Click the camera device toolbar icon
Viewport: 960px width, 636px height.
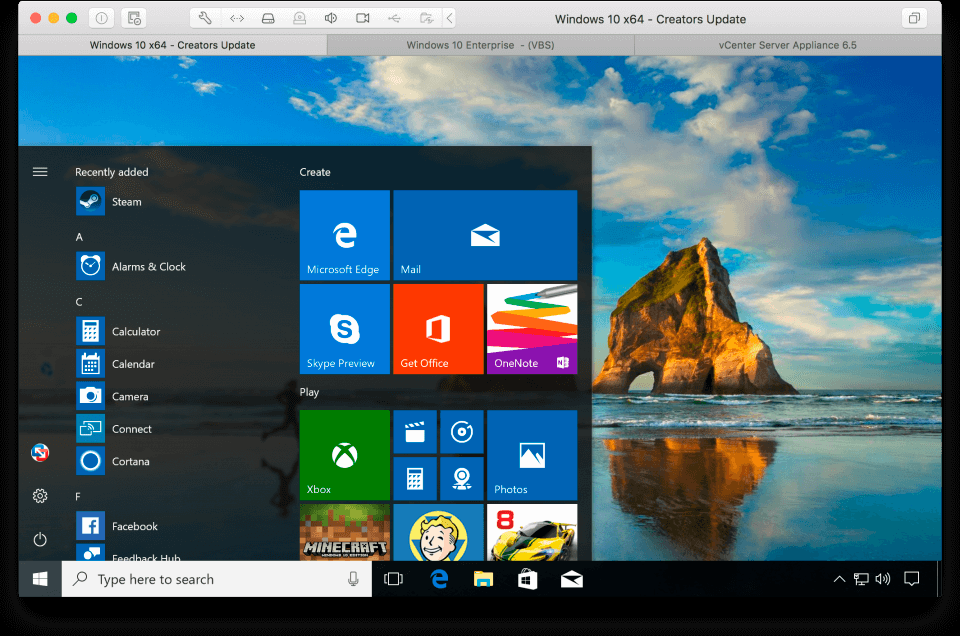coord(362,18)
